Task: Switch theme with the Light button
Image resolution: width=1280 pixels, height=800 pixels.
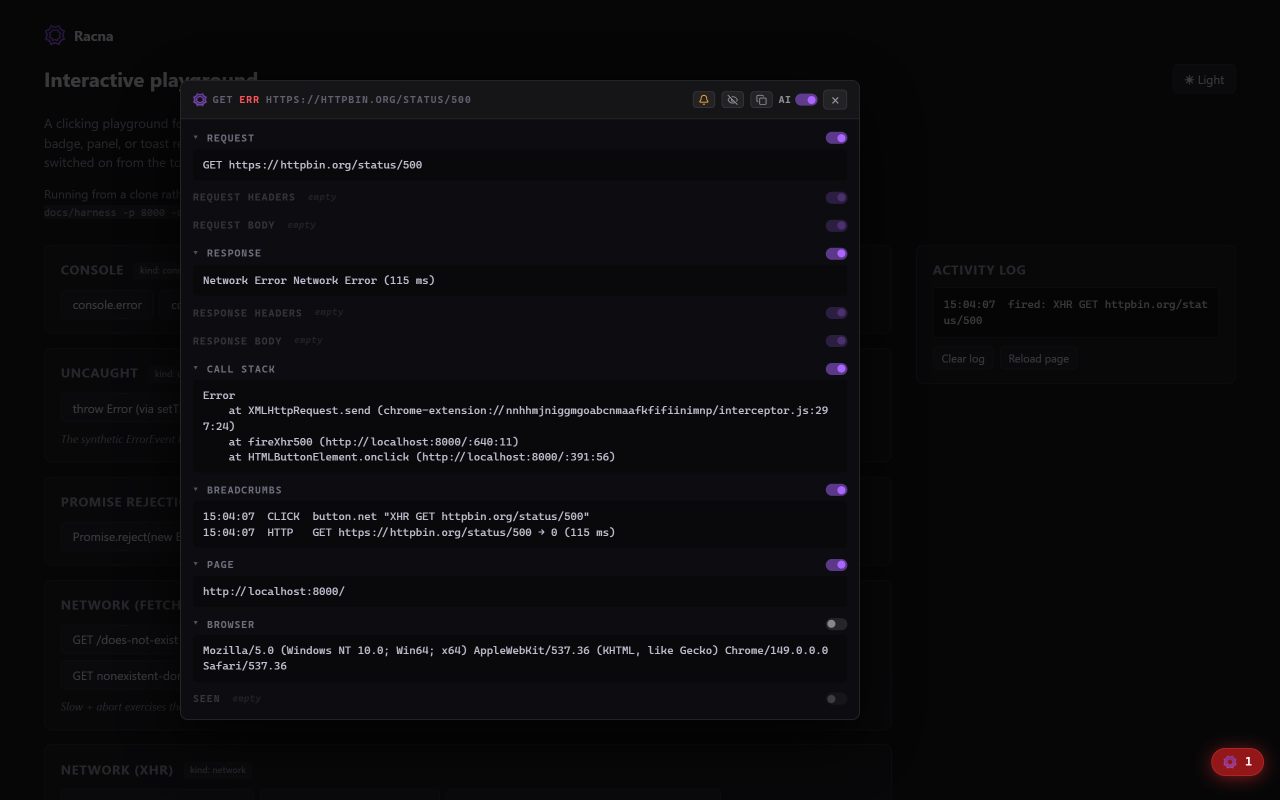Action: click(x=1204, y=80)
